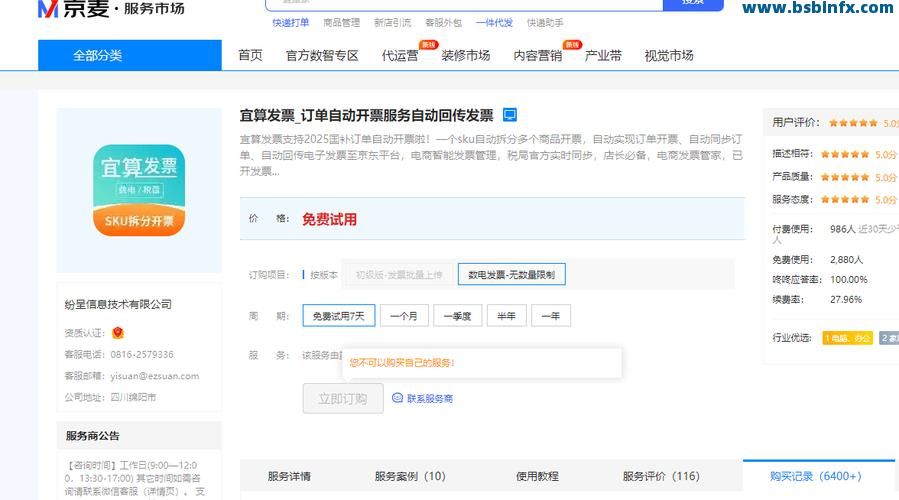Open the 内容营销 nav item
This screenshot has width=899, height=500.
coord(538,56)
